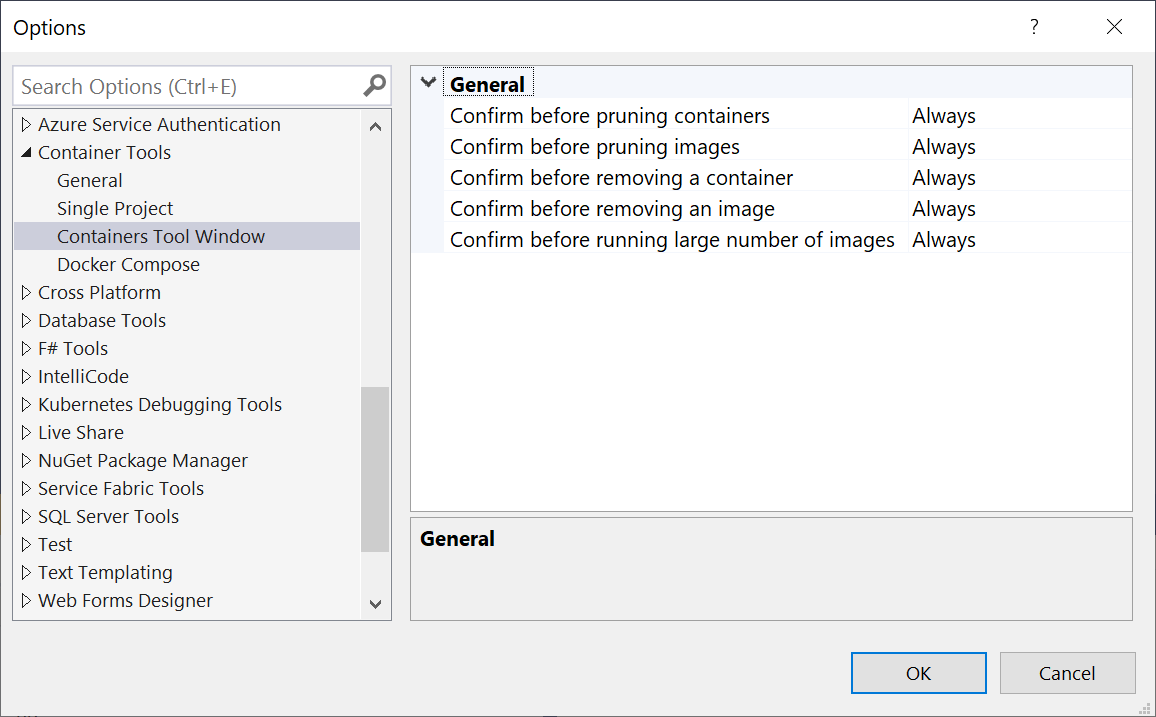The height and width of the screenshot is (717, 1156).
Task: Expand the NuGet Package Manager node
Action: [26, 460]
